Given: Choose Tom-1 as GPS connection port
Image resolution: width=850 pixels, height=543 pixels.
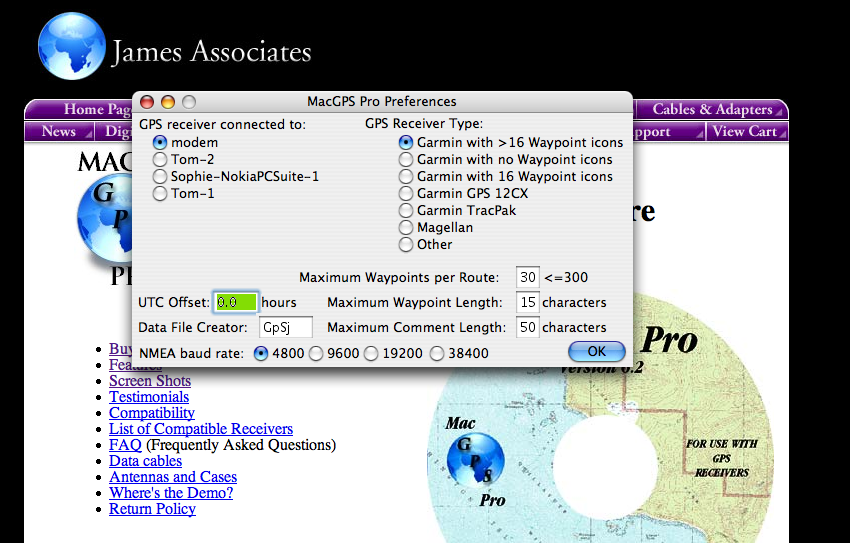Looking at the screenshot, I should click(160, 193).
